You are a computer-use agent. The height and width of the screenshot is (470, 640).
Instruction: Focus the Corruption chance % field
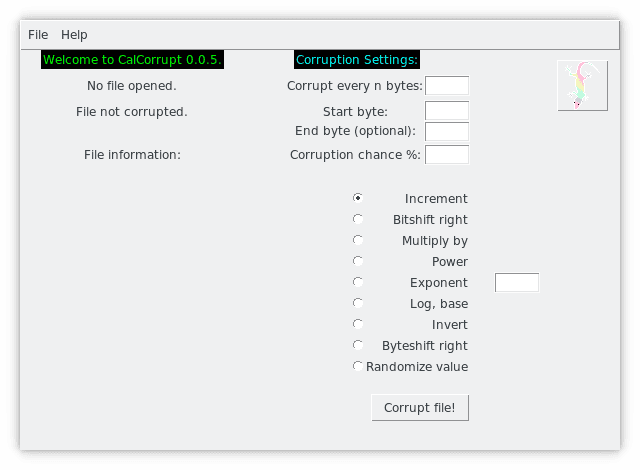point(447,155)
